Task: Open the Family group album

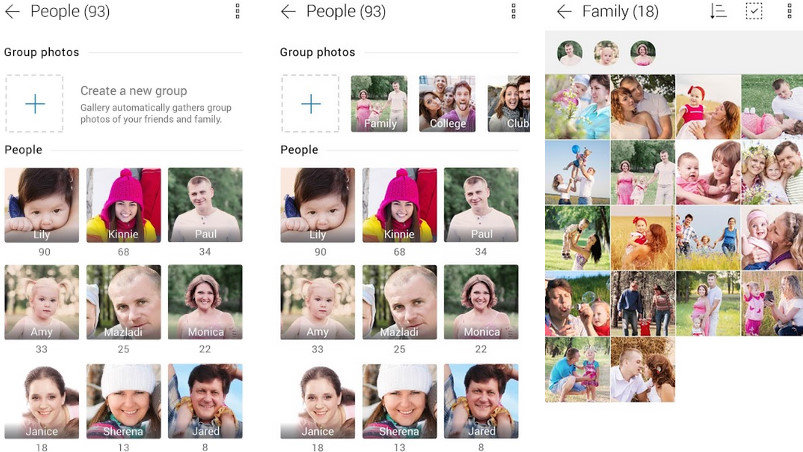Action: click(x=379, y=103)
